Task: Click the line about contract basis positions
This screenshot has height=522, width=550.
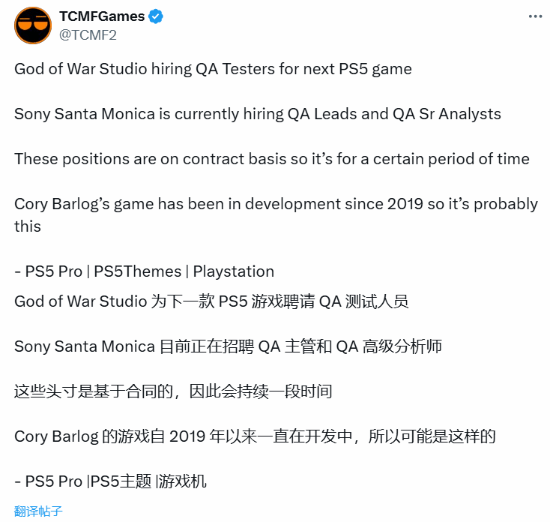Action: 272,159
